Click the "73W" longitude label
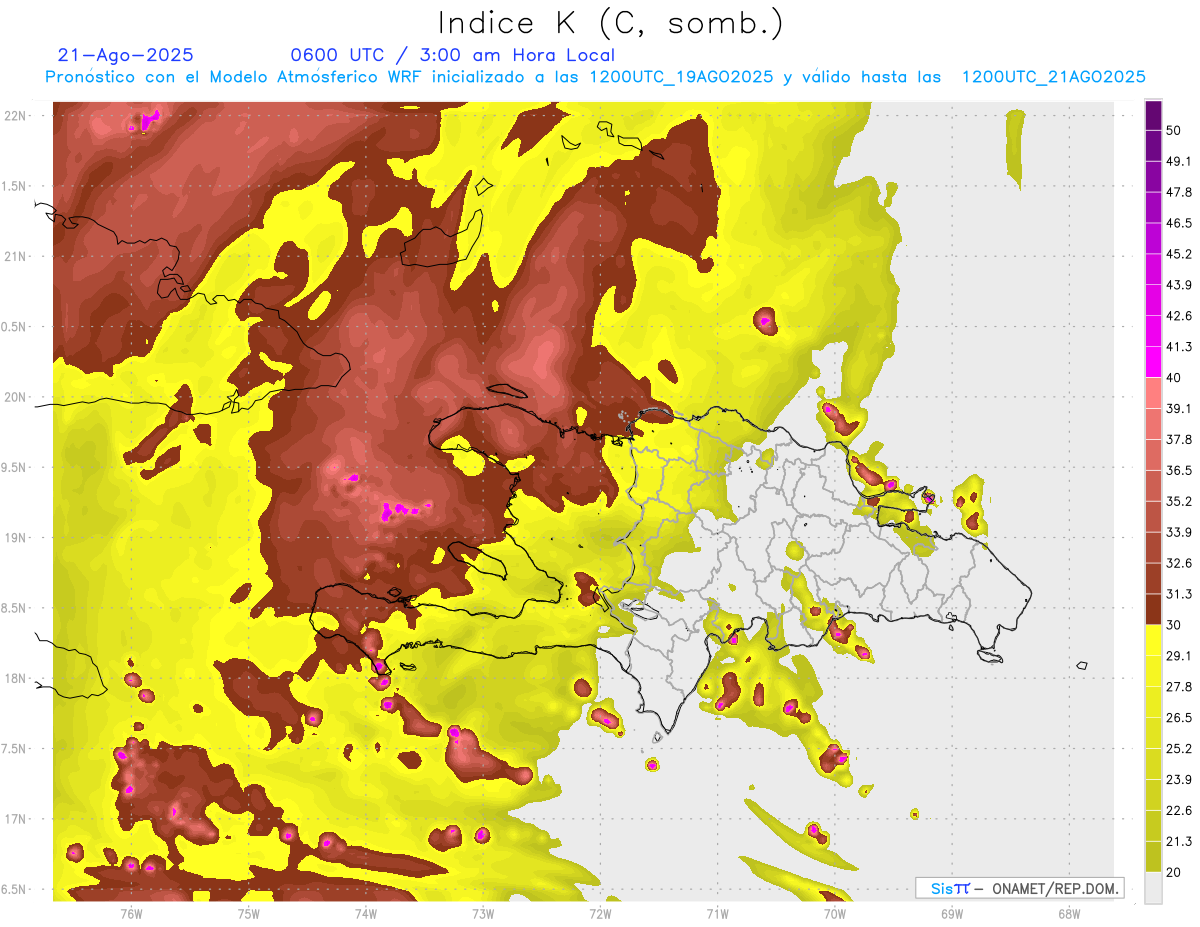The image size is (1200, 927). [x=483, y=913]
